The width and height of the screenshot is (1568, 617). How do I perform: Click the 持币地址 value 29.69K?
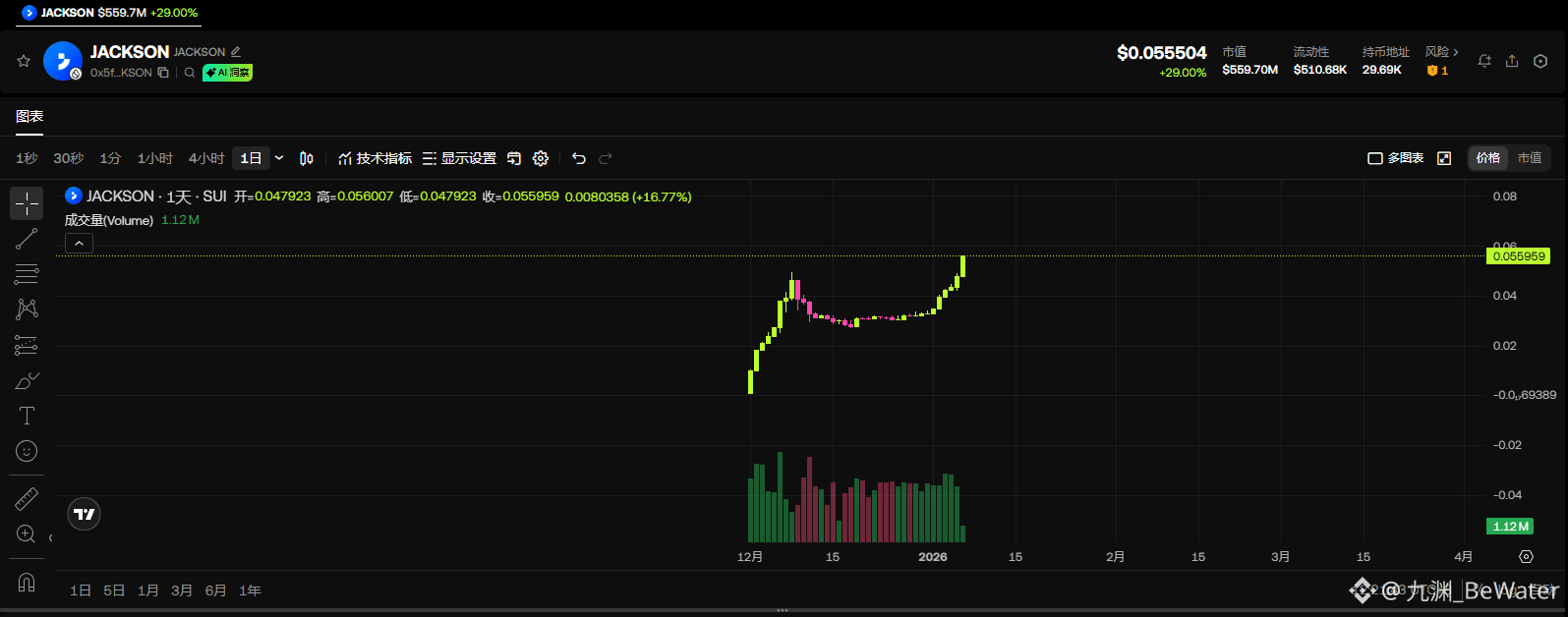point(1382,70)
